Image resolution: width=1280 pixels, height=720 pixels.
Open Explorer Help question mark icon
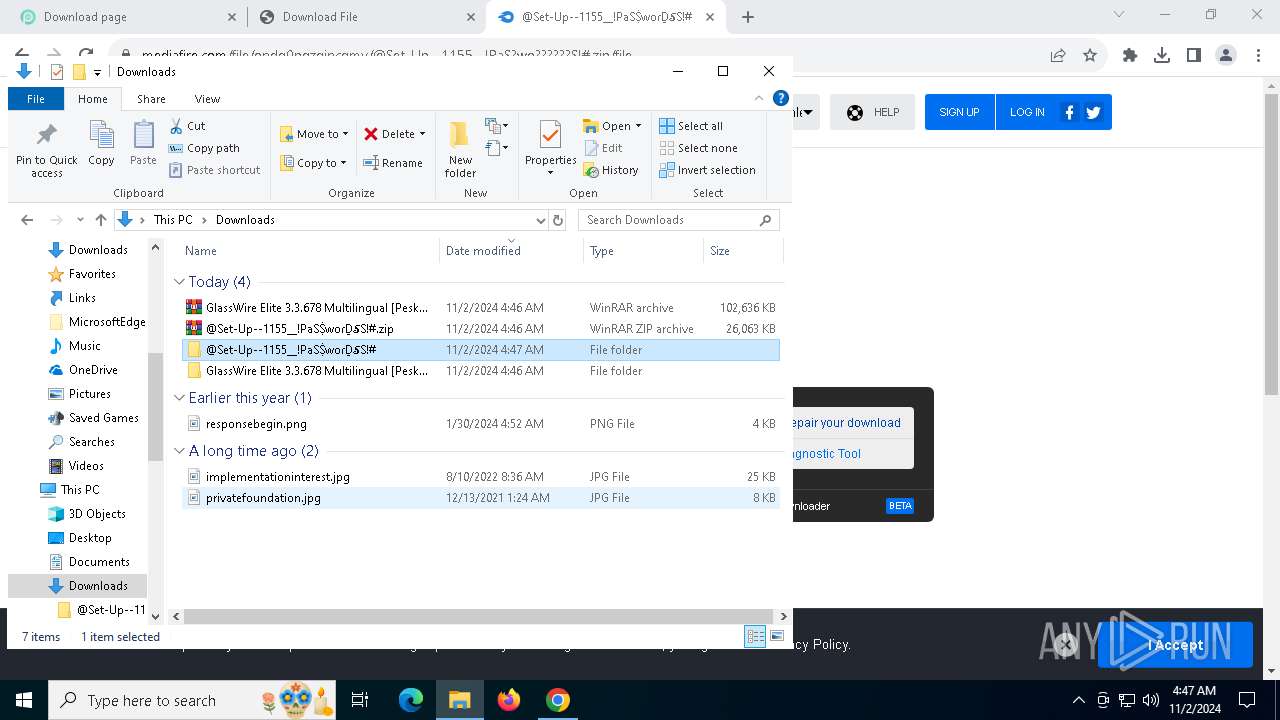[781, 98]
